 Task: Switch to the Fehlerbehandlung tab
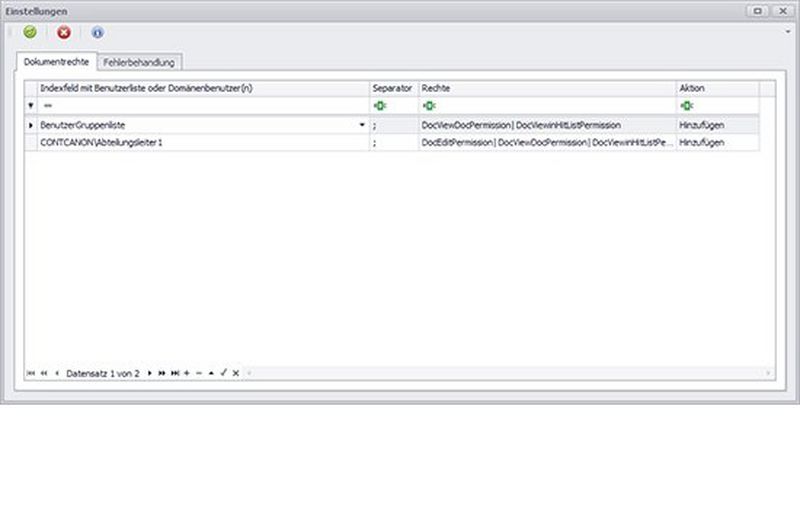(139, 62)
